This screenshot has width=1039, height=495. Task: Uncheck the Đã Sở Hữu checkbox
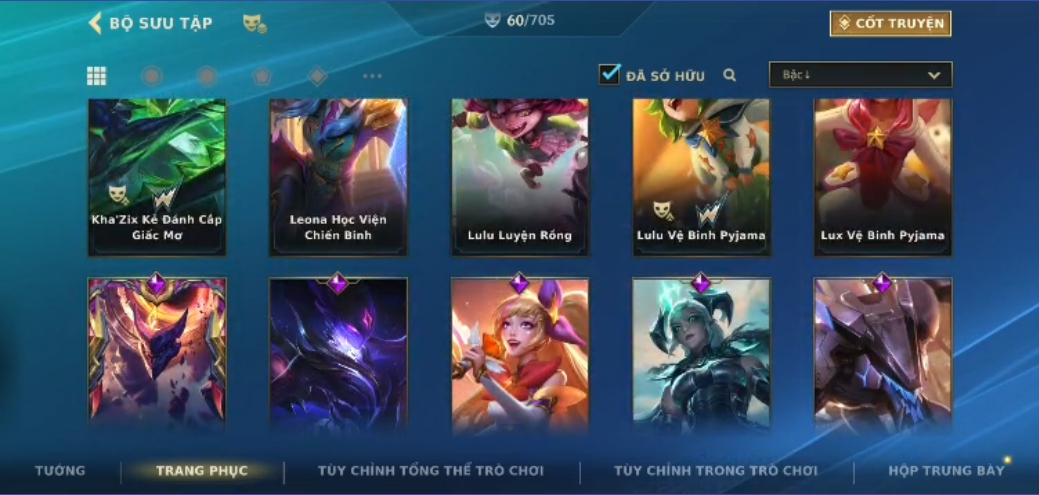coord(609,74)
